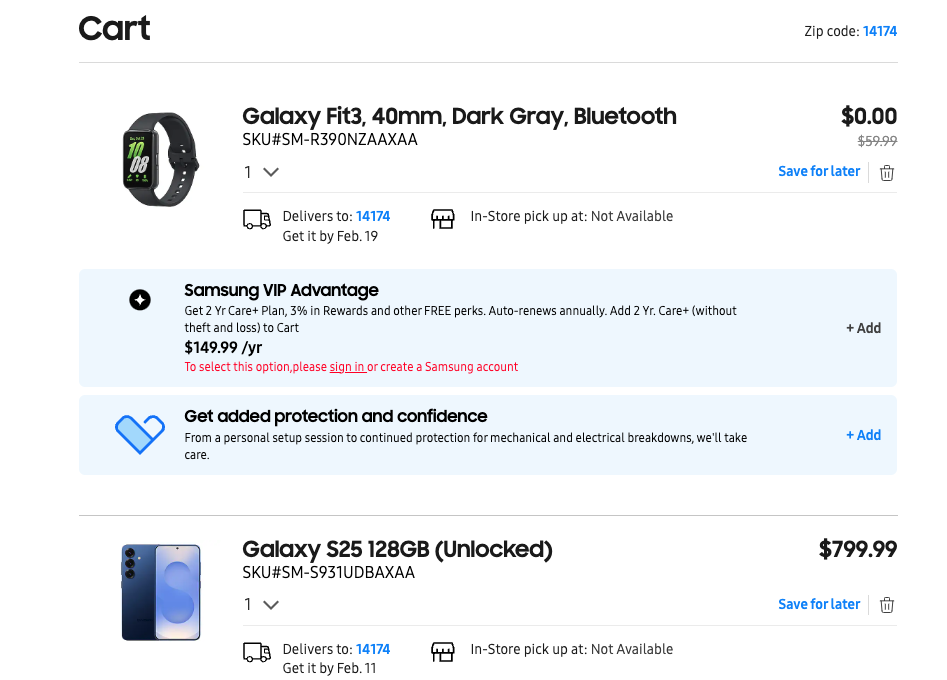Image resolution: width=947 pixels, height=680 pixels.
Task: Click the blue heart protection icon
Action: pyautogui.click(x=140, y=434)
